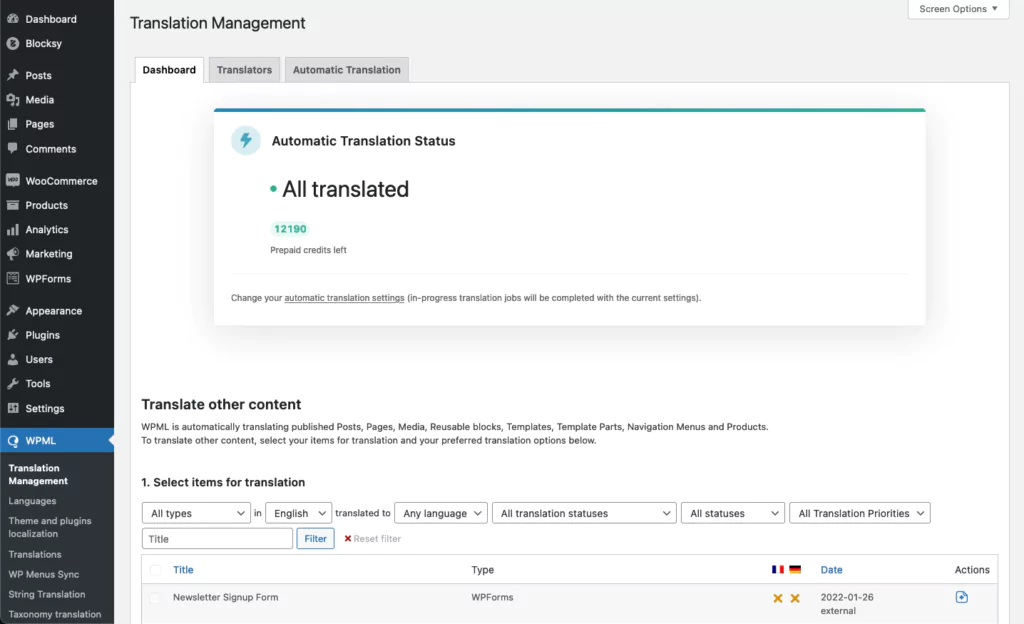
Task: Switch to the Automatic Translation tab
Action: [347, 70]
